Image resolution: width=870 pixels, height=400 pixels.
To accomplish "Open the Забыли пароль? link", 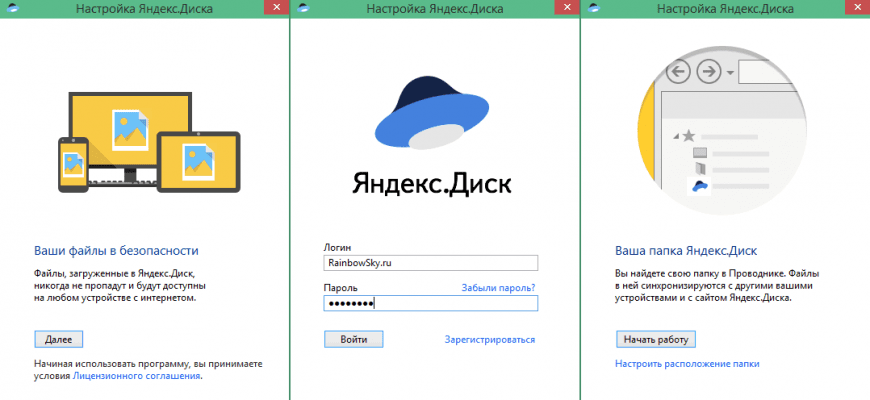I will (x=498, y=288).
